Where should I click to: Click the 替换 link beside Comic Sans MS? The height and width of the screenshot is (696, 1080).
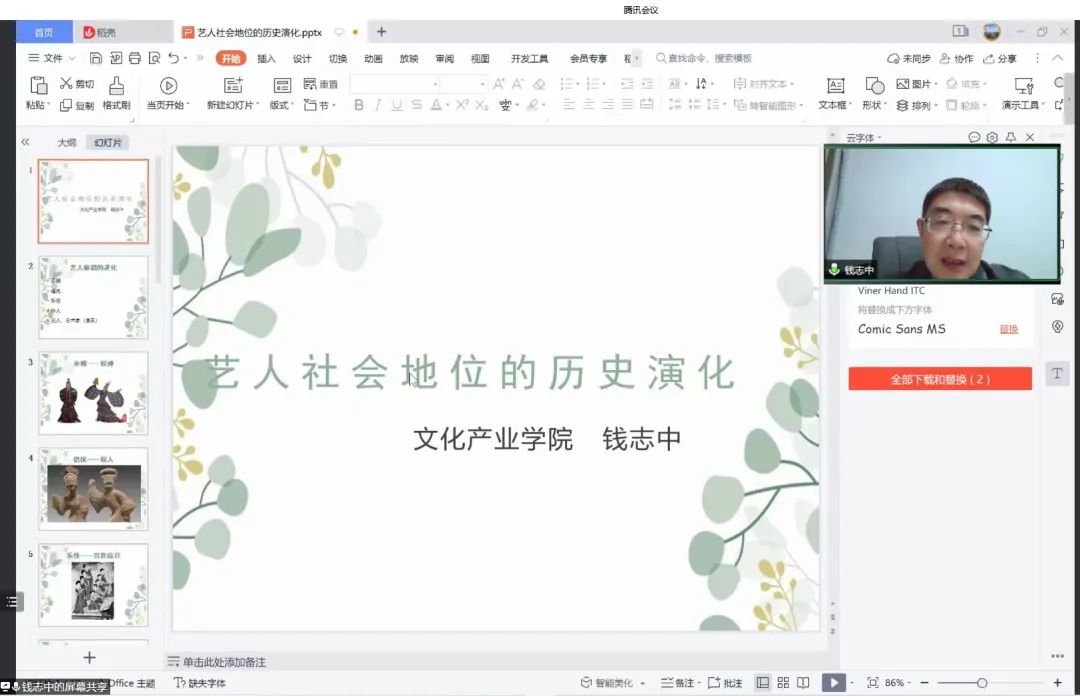1008,329
